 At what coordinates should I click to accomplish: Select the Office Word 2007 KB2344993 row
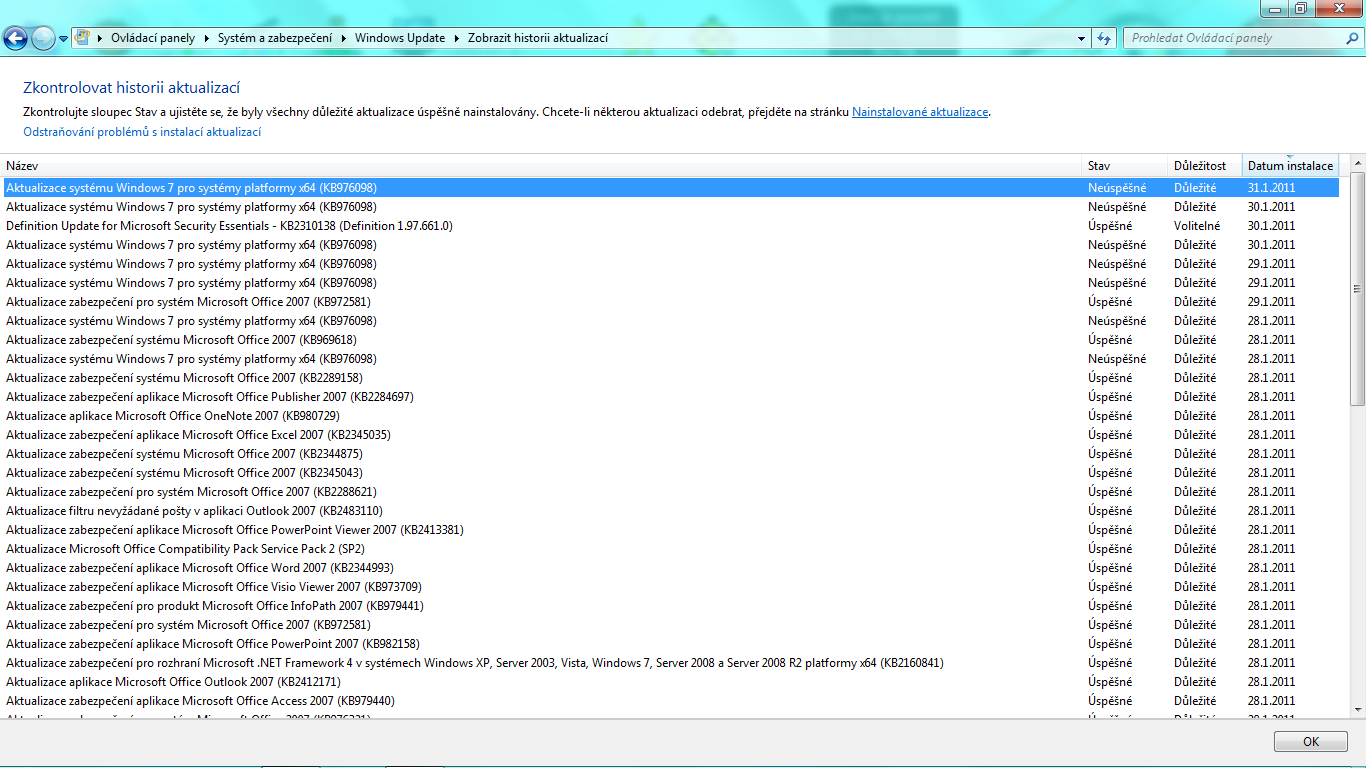(670, 568)
